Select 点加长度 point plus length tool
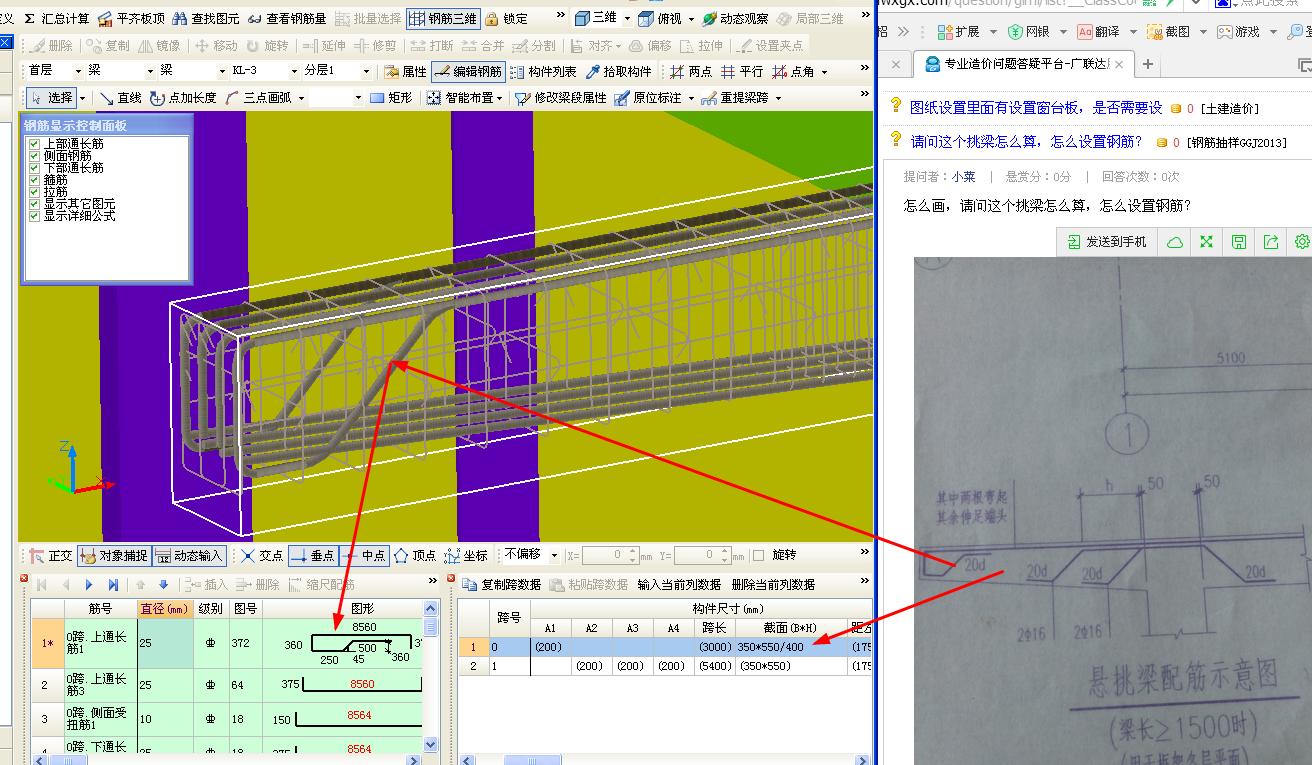 pyautogui.click(x=183, y=98)
